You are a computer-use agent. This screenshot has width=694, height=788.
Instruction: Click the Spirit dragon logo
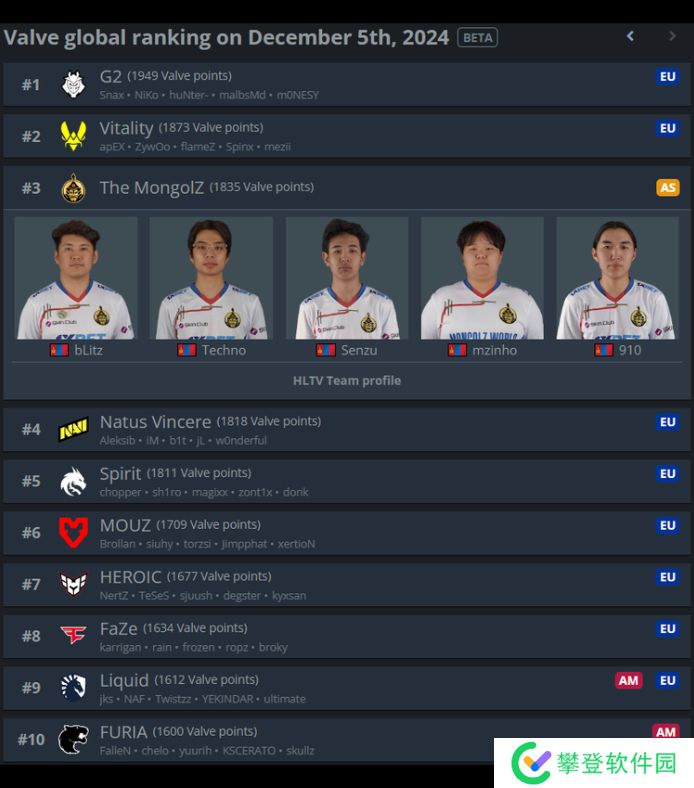tap(73, 481)
